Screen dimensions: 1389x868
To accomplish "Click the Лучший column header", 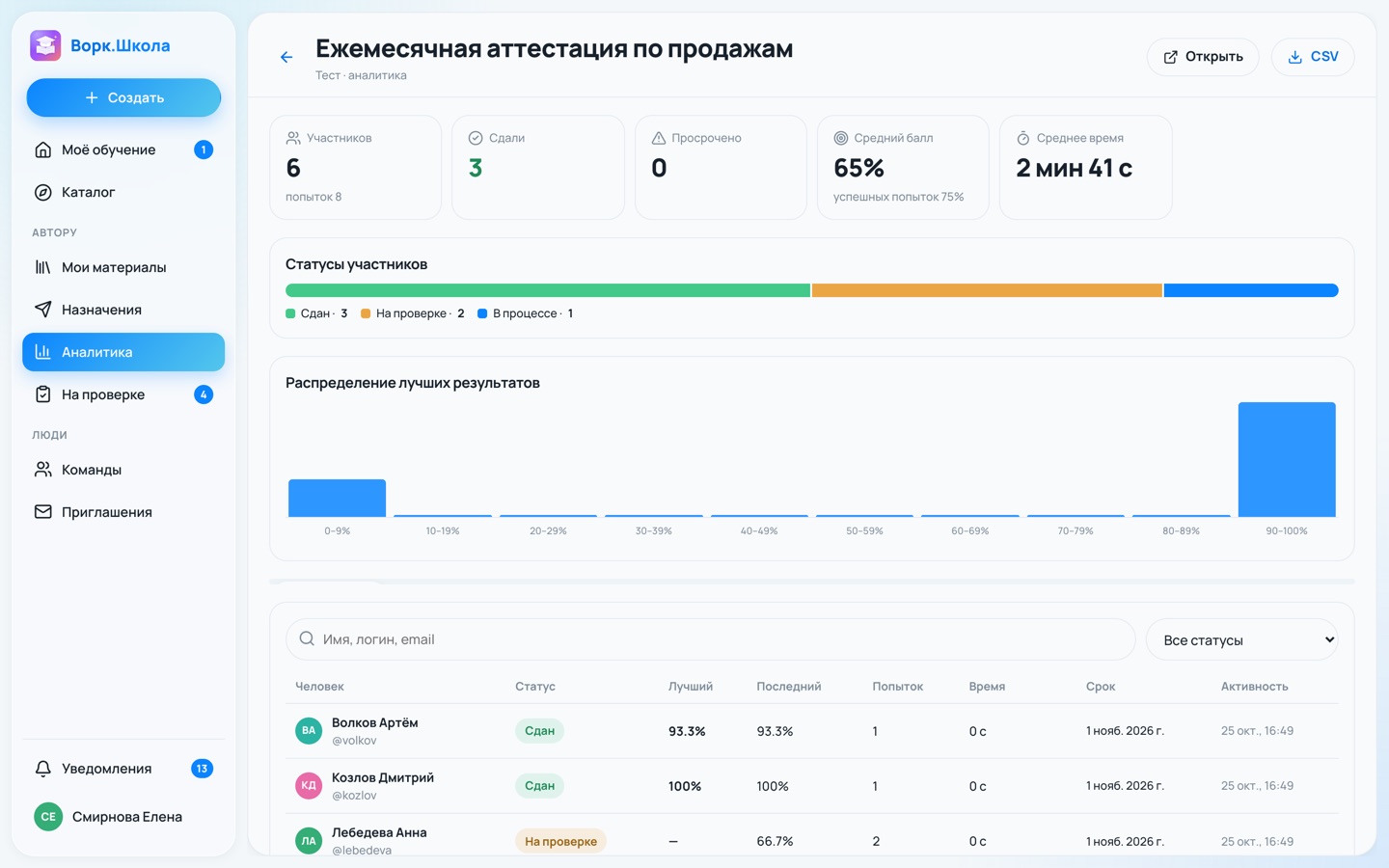I will tap(691, 687).
